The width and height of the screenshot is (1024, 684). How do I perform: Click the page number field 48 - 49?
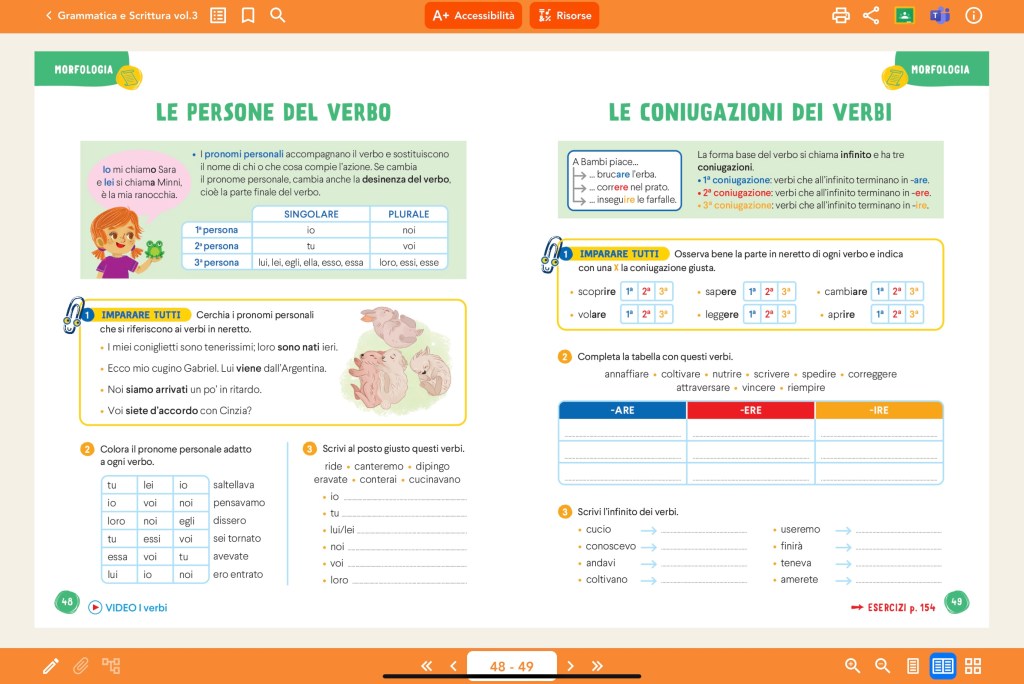click(511, 666)
